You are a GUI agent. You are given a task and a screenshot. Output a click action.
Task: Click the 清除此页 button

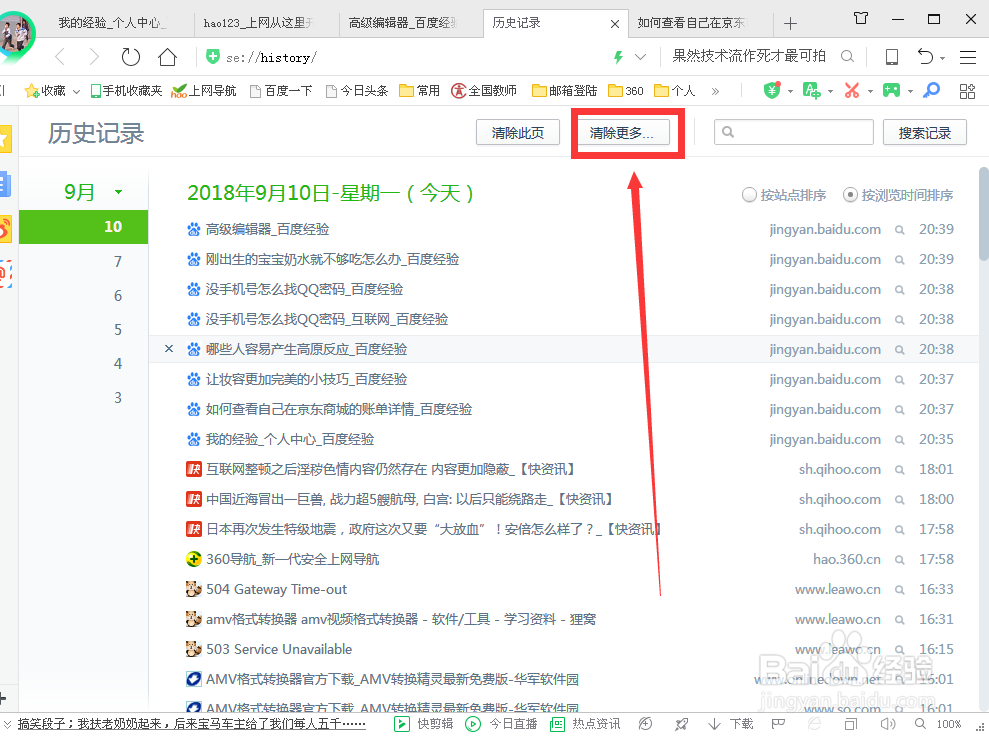[517, 131]
